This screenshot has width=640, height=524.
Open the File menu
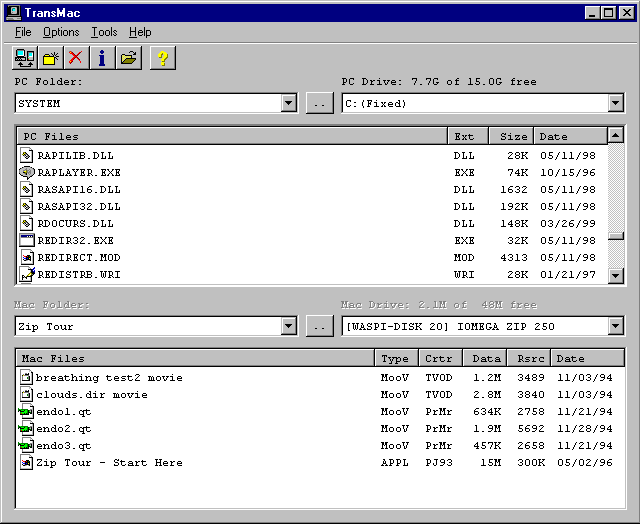tap(23, 32)
